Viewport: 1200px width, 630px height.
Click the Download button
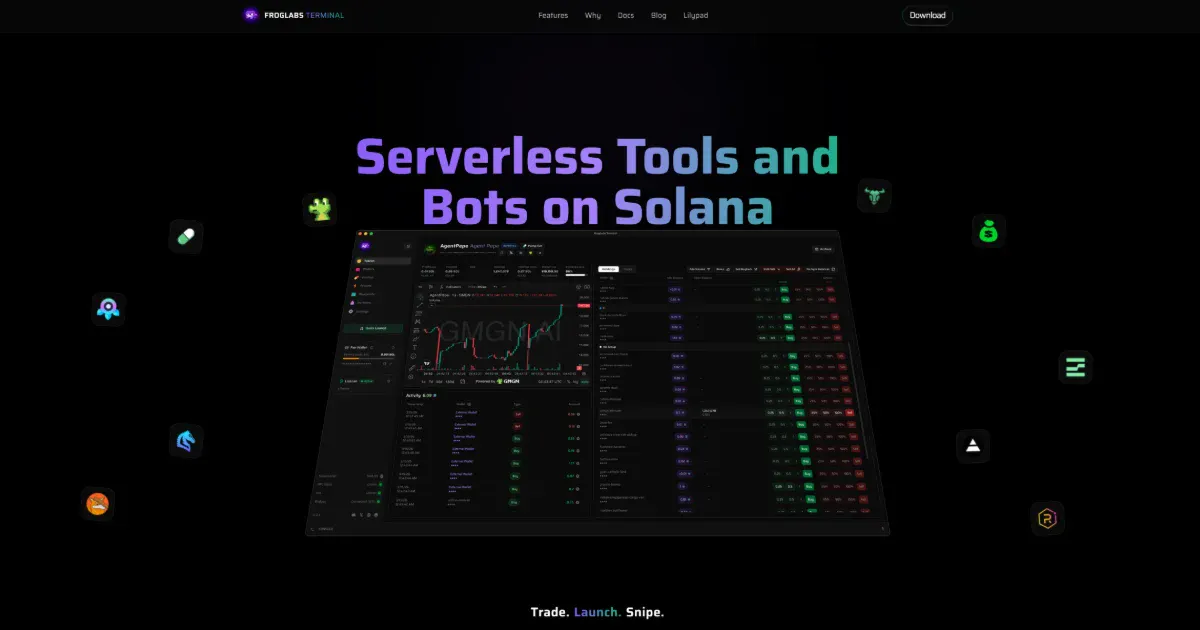coord(928,15)
